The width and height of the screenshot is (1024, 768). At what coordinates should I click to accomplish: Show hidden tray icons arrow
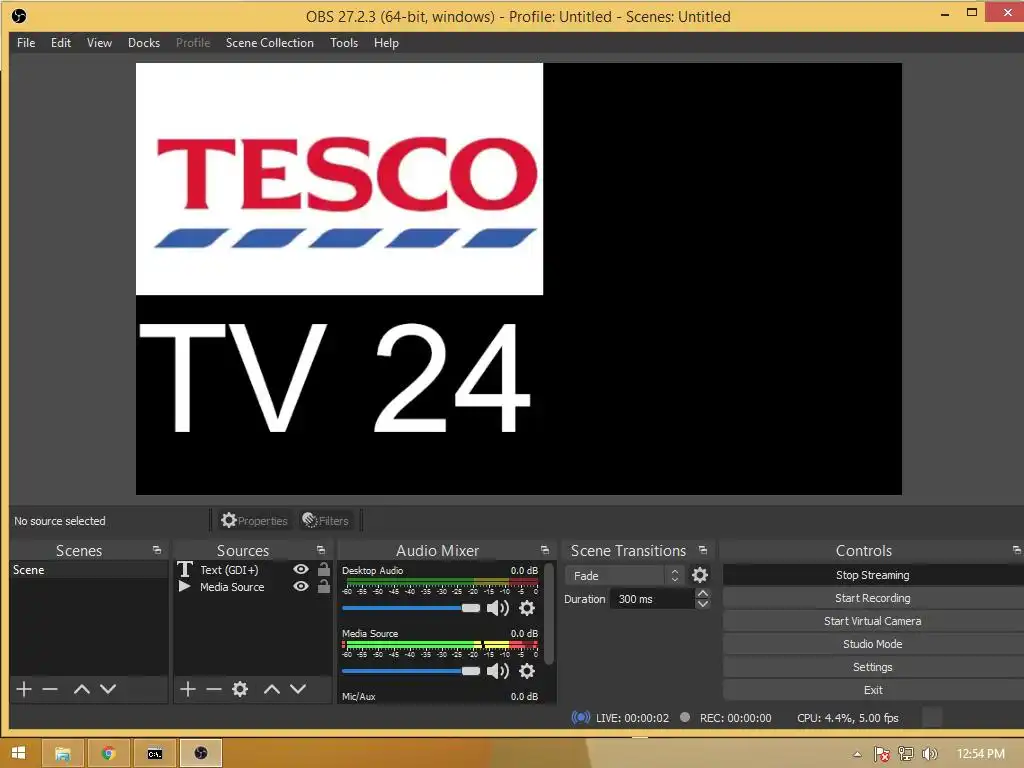click(857, 754)
